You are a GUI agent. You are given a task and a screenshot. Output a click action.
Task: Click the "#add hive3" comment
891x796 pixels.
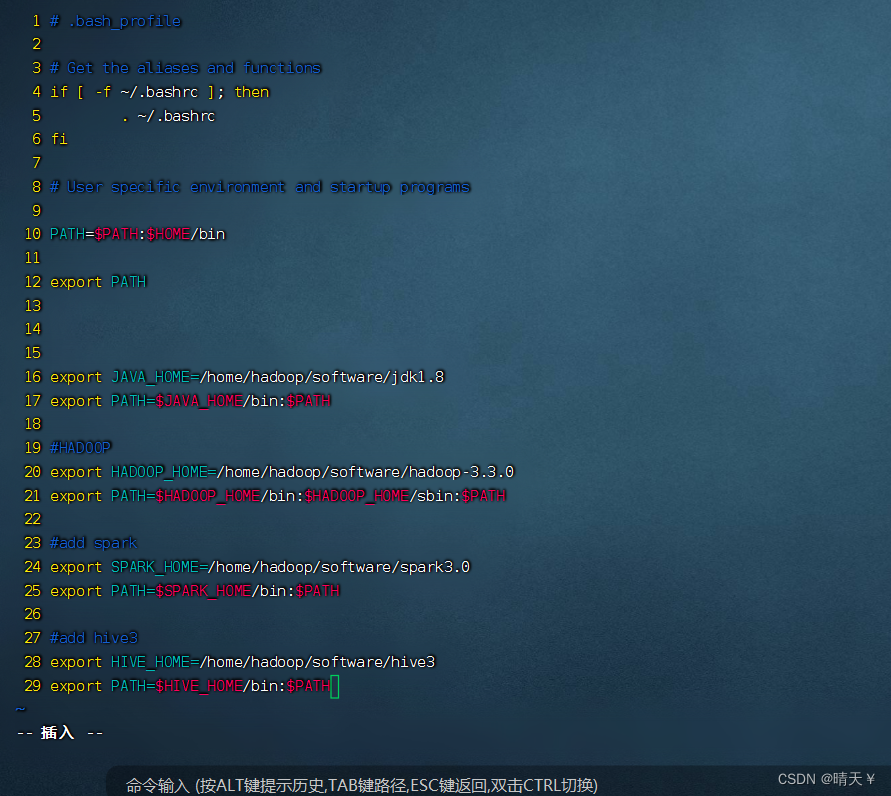pos(92,637)
